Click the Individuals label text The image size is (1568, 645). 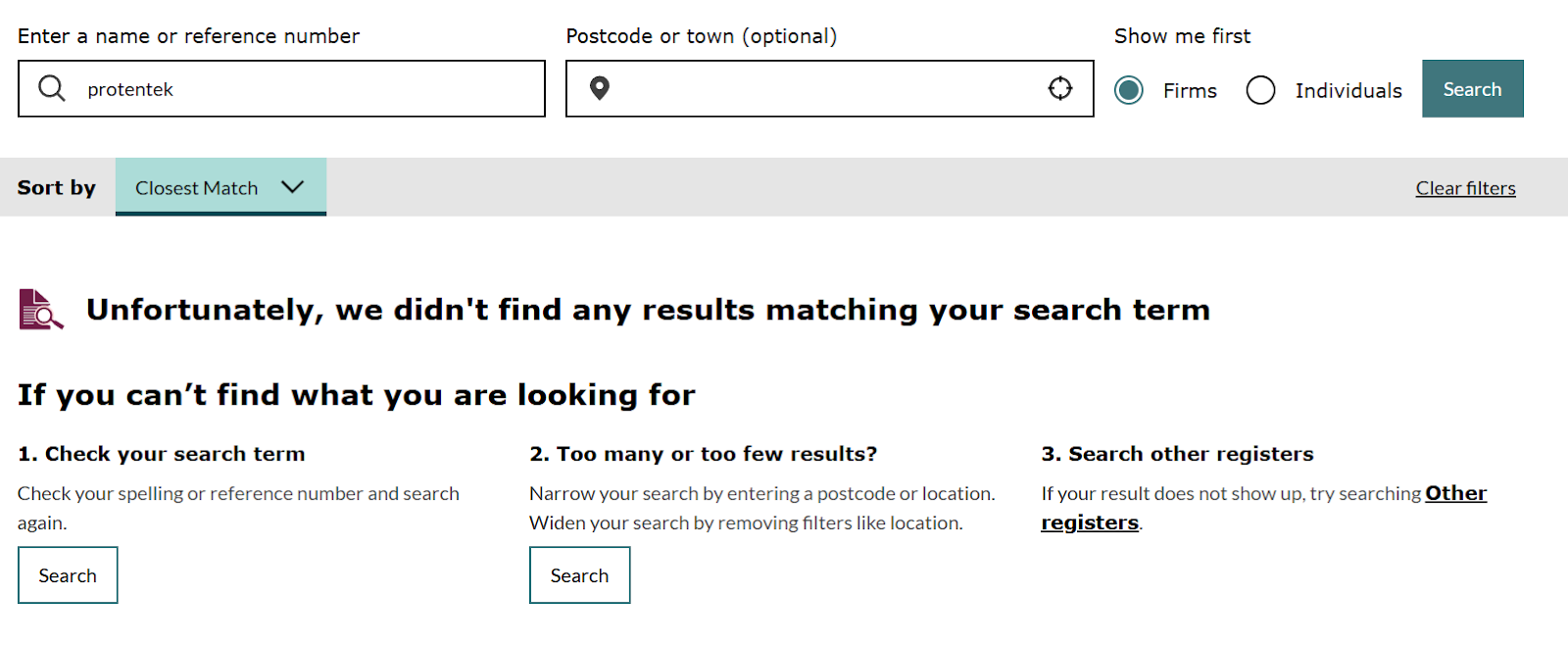tap(1348, 90)
